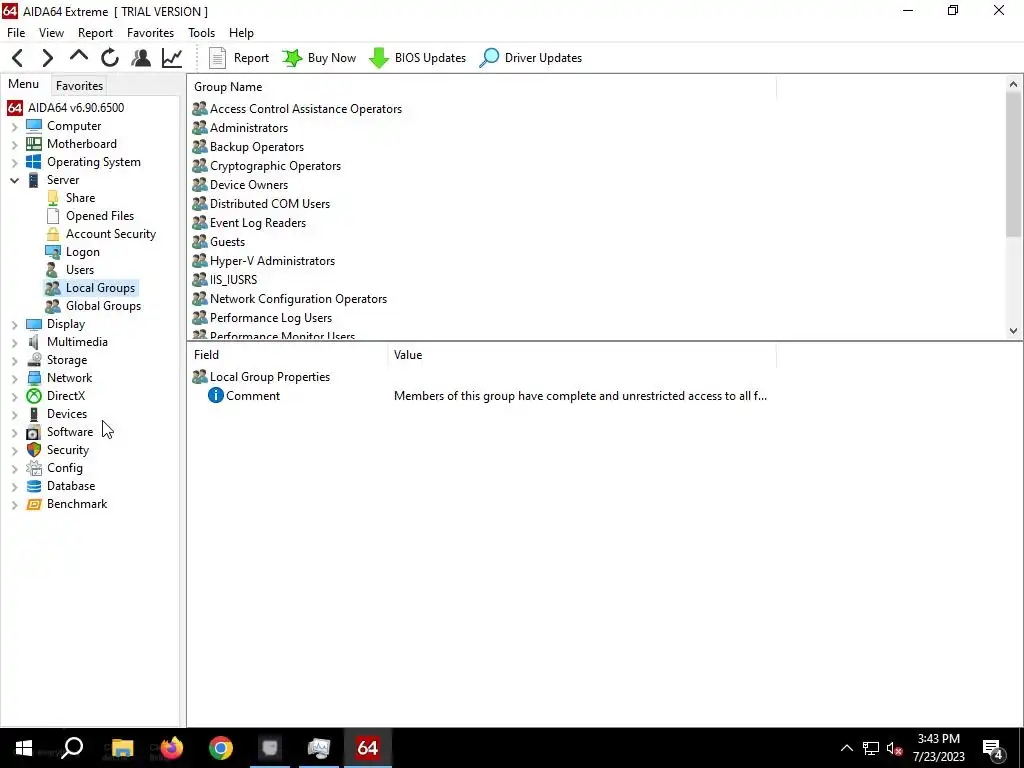Open the Windows Start menu

click(24, 748)
